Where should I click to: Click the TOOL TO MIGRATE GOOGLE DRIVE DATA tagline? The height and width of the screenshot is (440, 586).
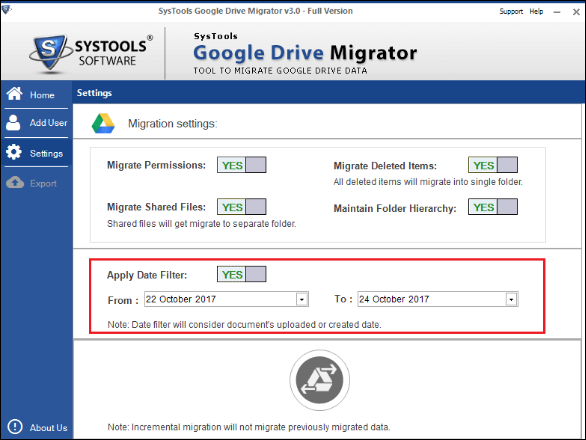280,71
